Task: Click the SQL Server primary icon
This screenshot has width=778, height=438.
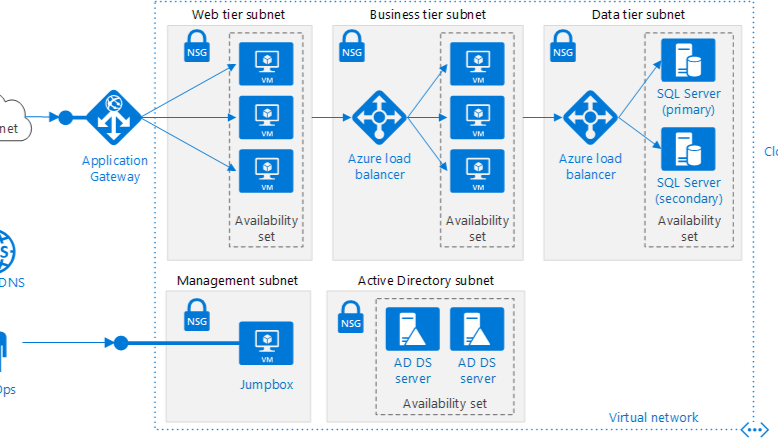Action: 688,60
